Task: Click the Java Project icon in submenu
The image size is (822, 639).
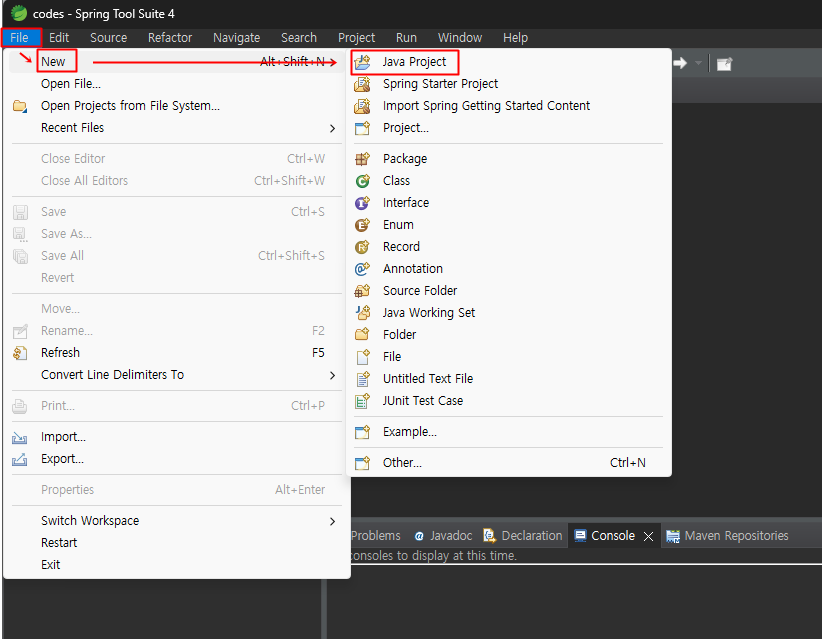Action: pos(362,62)
